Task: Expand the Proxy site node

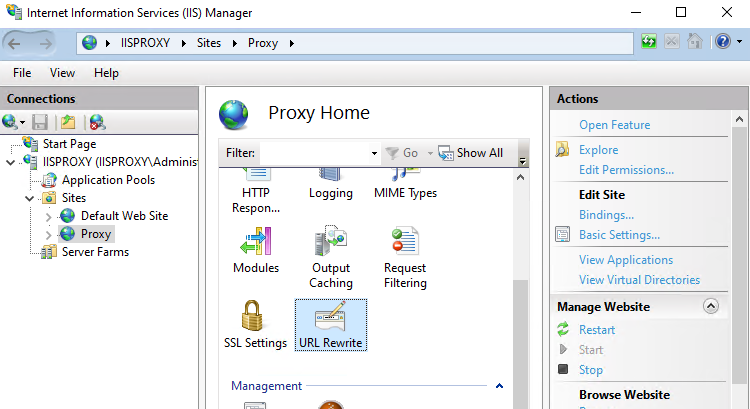Action: (48, 235)
